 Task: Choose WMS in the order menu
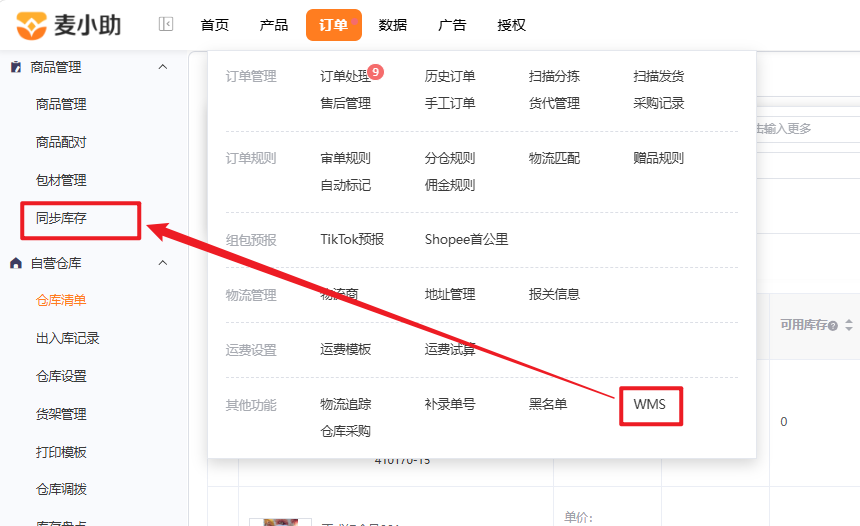tap(649, 404)
